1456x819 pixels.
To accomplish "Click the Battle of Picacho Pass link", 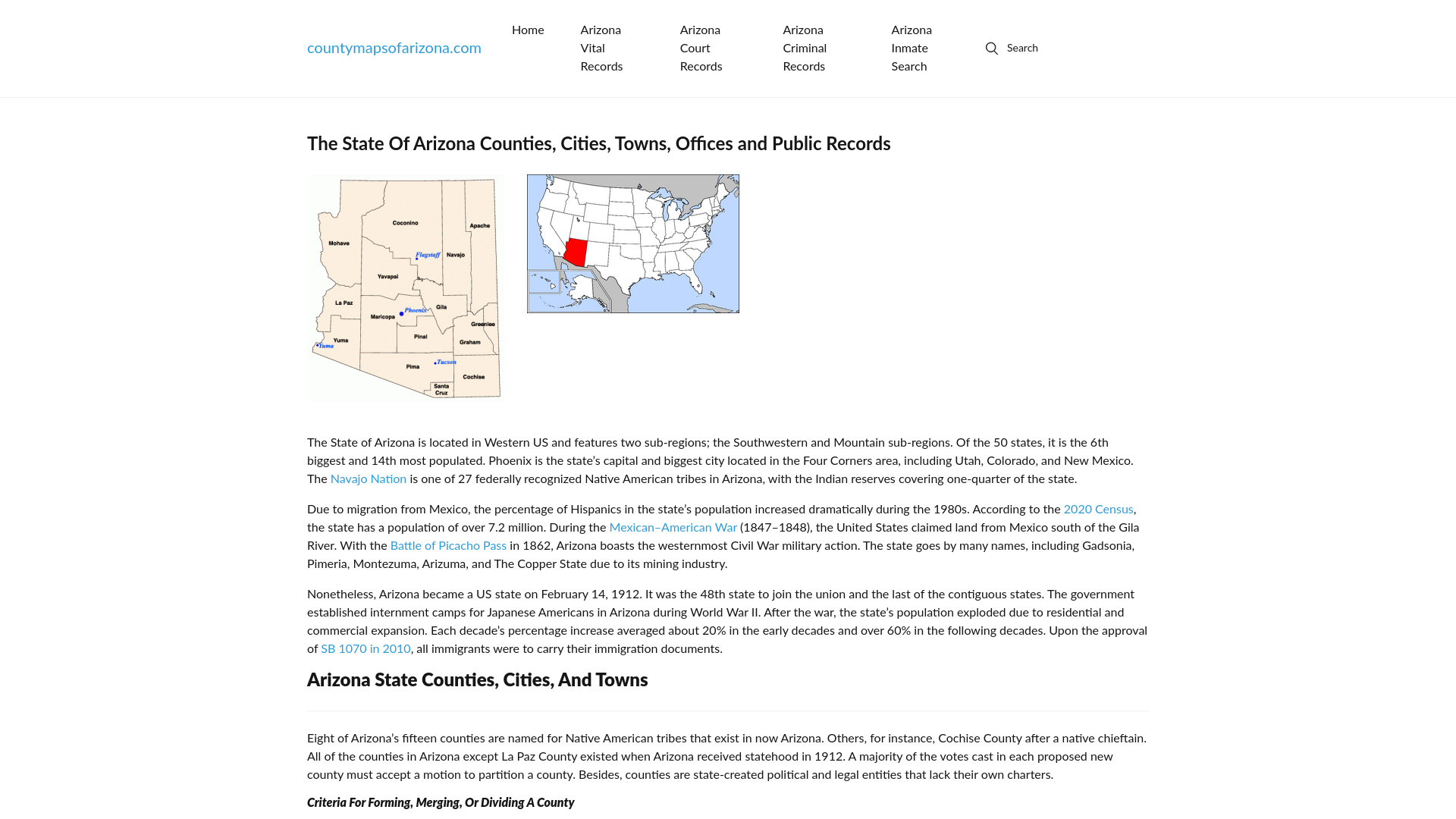I will (448, 546).
